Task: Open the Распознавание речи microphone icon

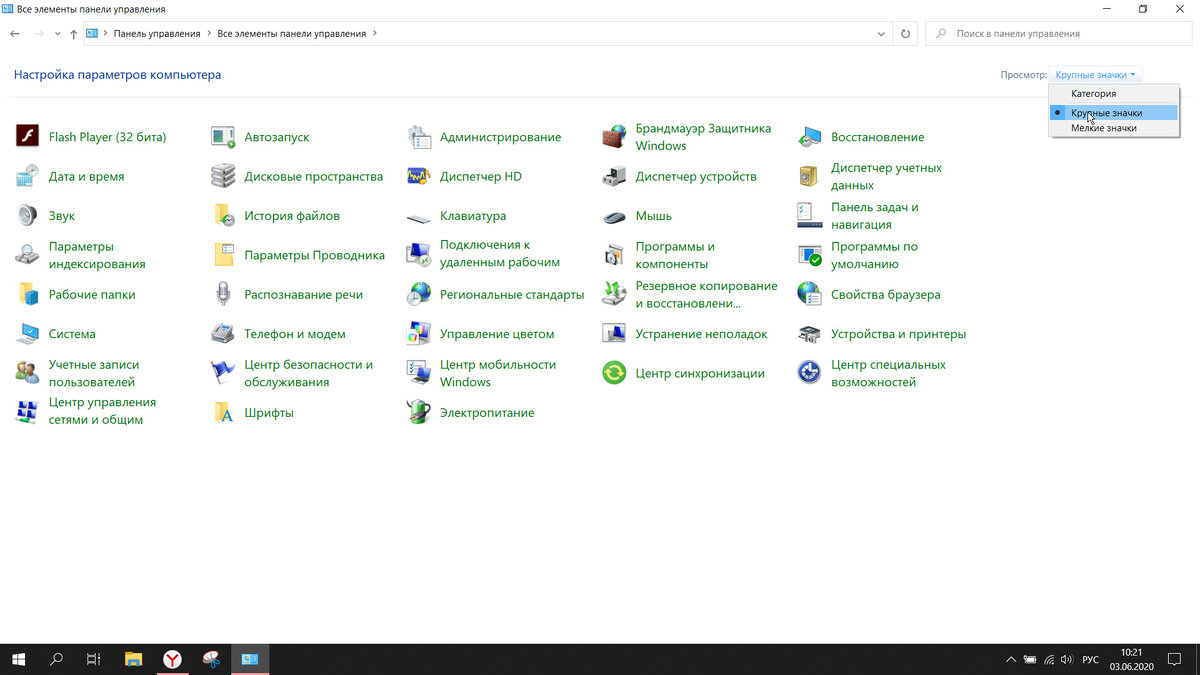Action: (x=223, y=294)
